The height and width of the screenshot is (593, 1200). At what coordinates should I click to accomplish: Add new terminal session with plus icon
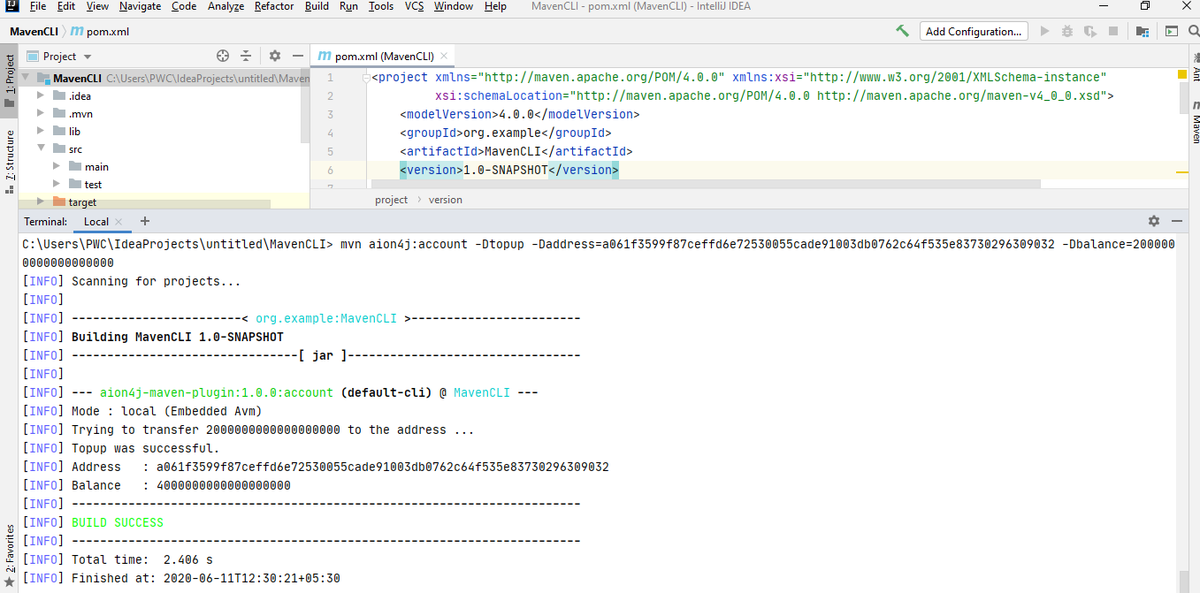click(x=145, y=221)
